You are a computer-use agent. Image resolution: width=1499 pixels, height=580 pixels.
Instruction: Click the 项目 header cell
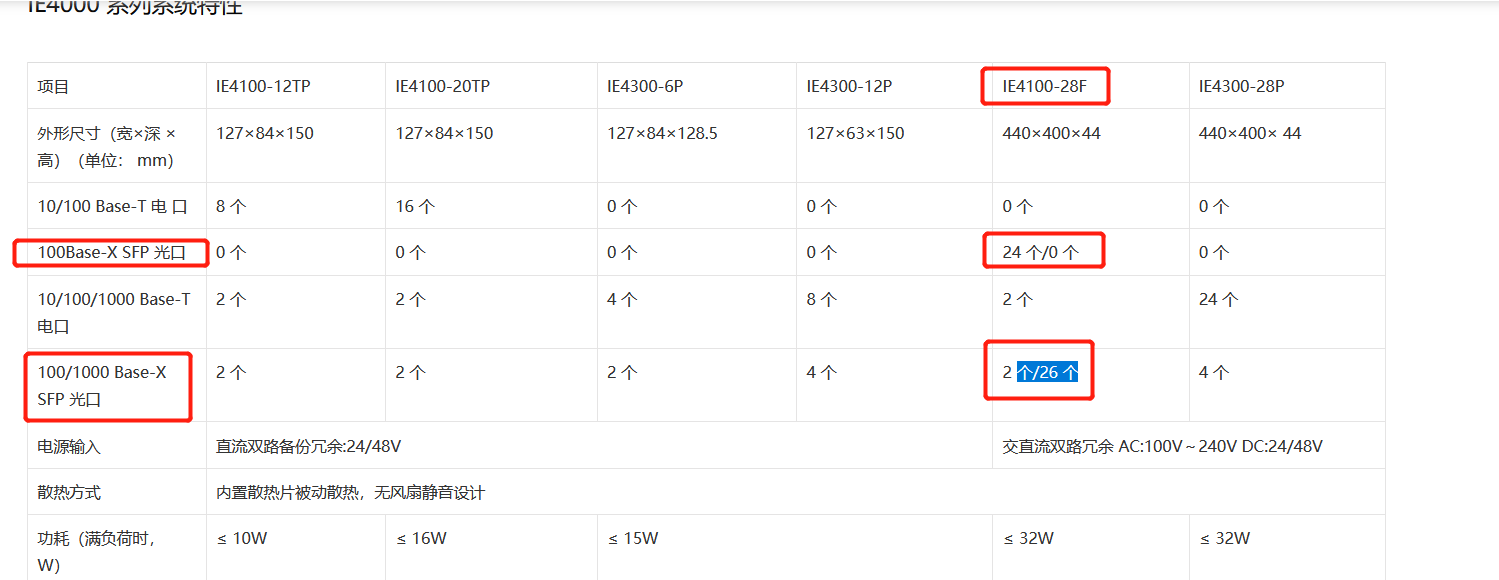(x=54, y=87)
